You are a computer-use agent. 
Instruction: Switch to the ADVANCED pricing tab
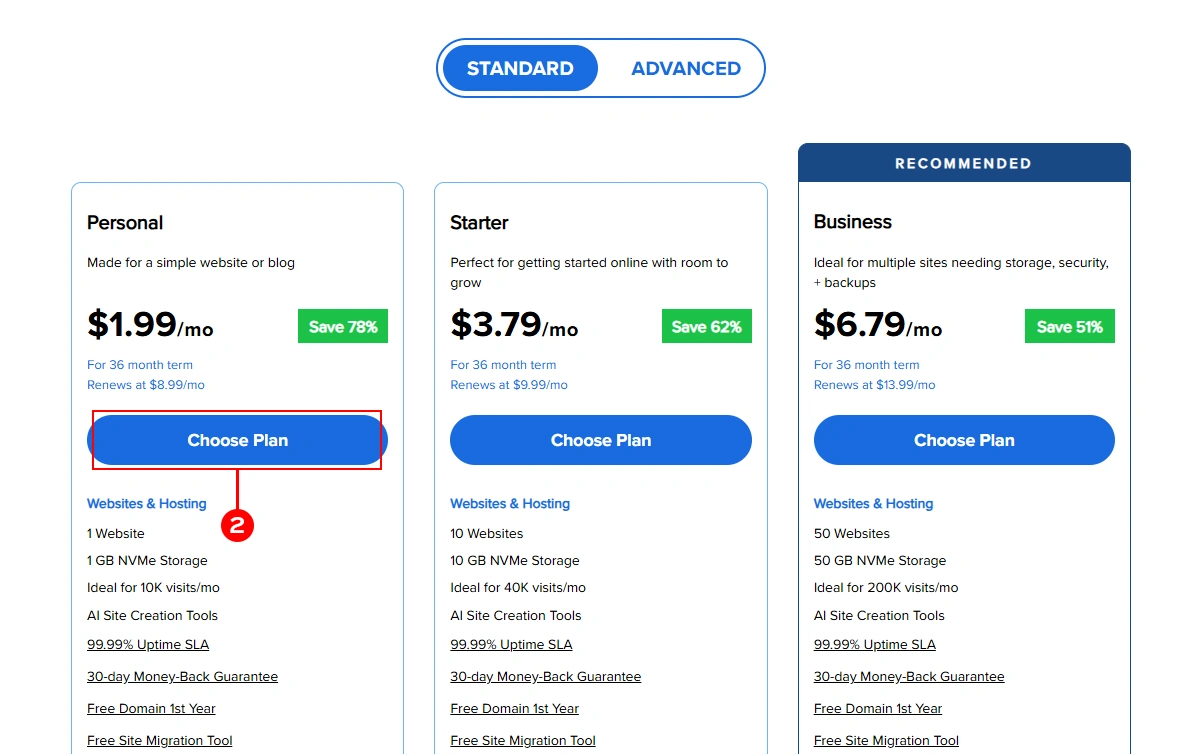tap(686, 68)
